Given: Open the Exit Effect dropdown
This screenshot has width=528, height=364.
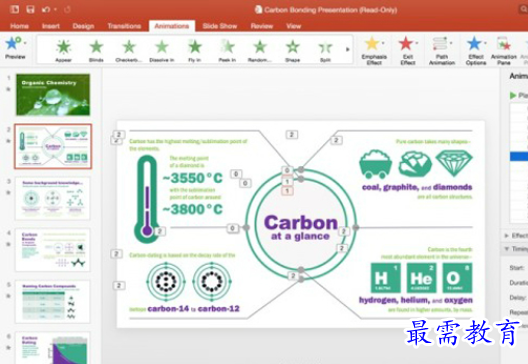Looking at the screenshot, I should coord(407,51).
